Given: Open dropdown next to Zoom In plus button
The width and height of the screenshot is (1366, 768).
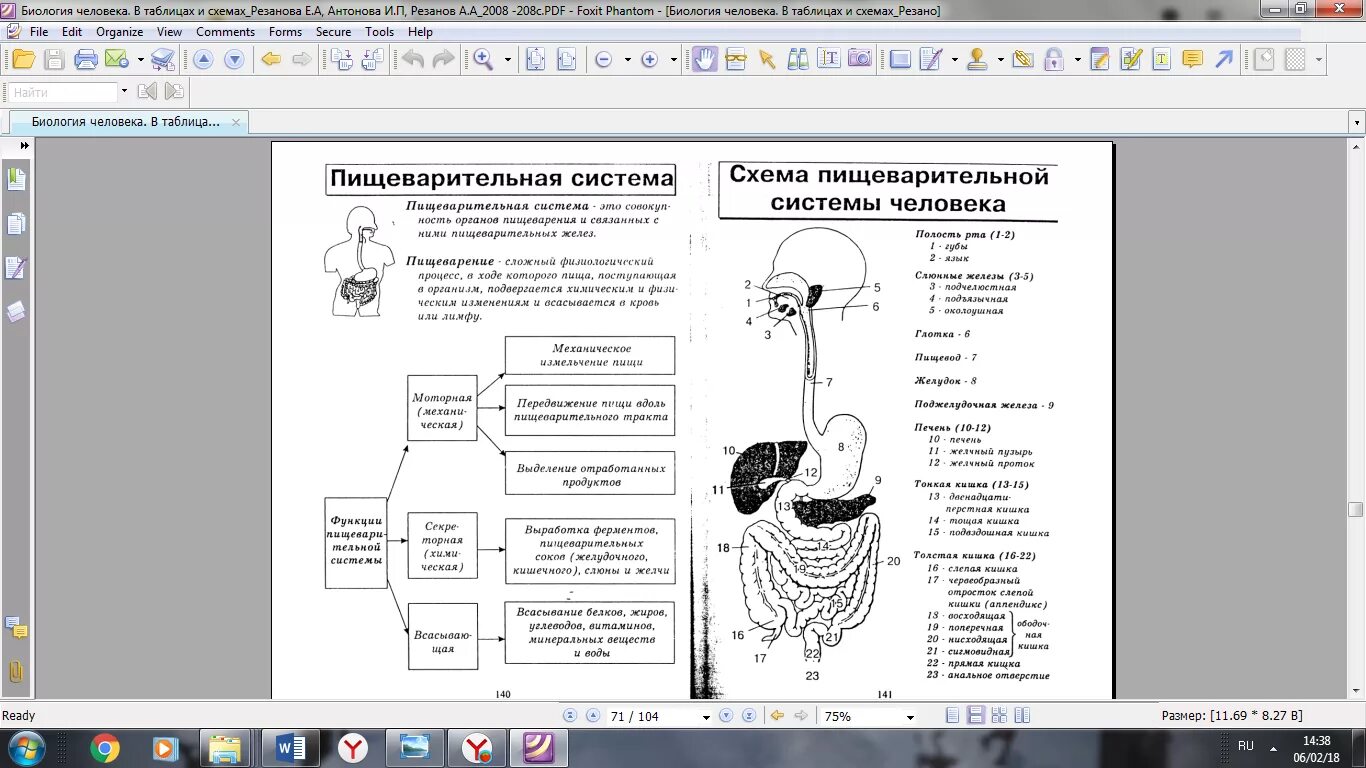Looking at the screenshot, I should [x=673, y=60].
